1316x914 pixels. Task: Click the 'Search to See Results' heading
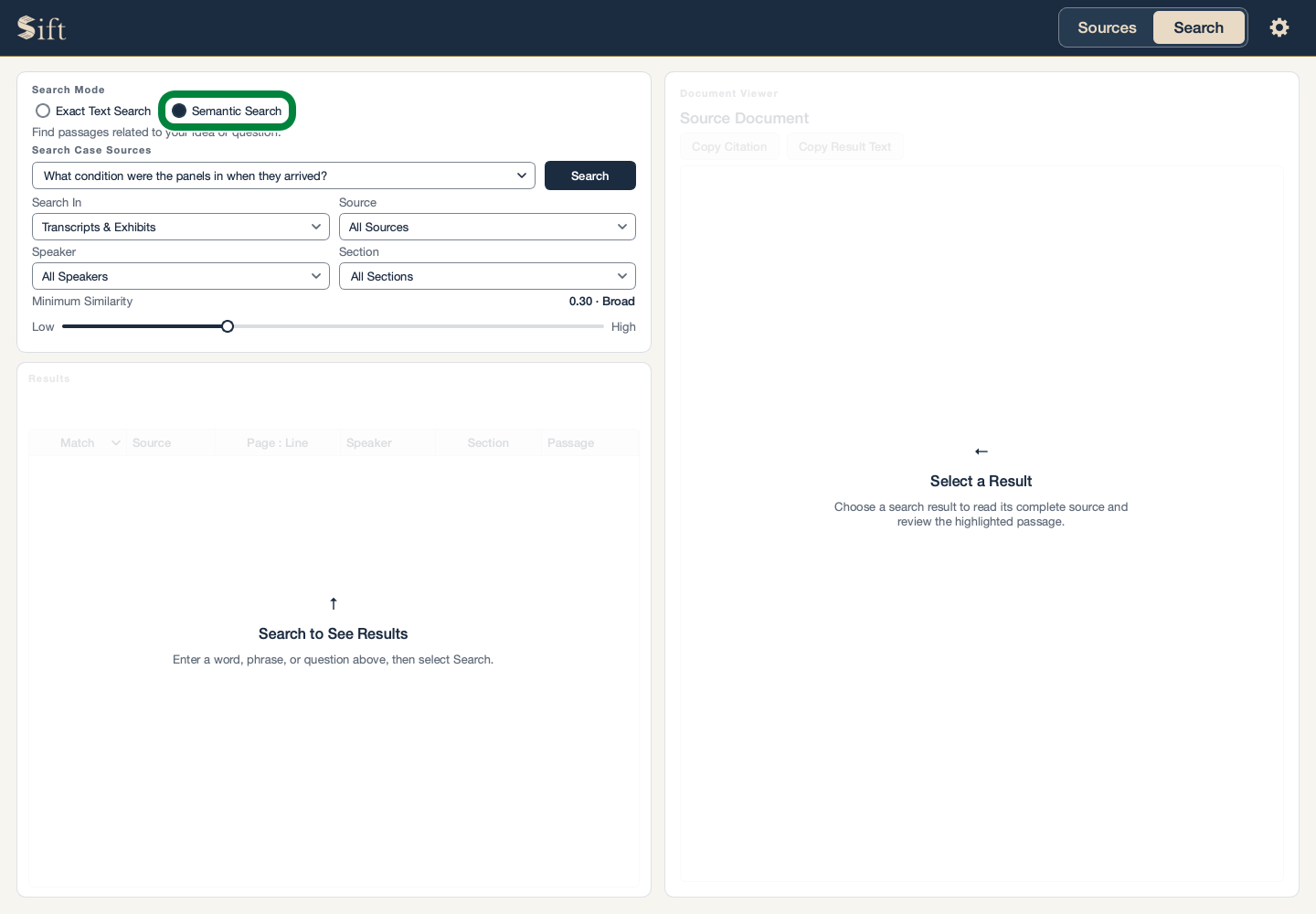click(x=334, y=633)
